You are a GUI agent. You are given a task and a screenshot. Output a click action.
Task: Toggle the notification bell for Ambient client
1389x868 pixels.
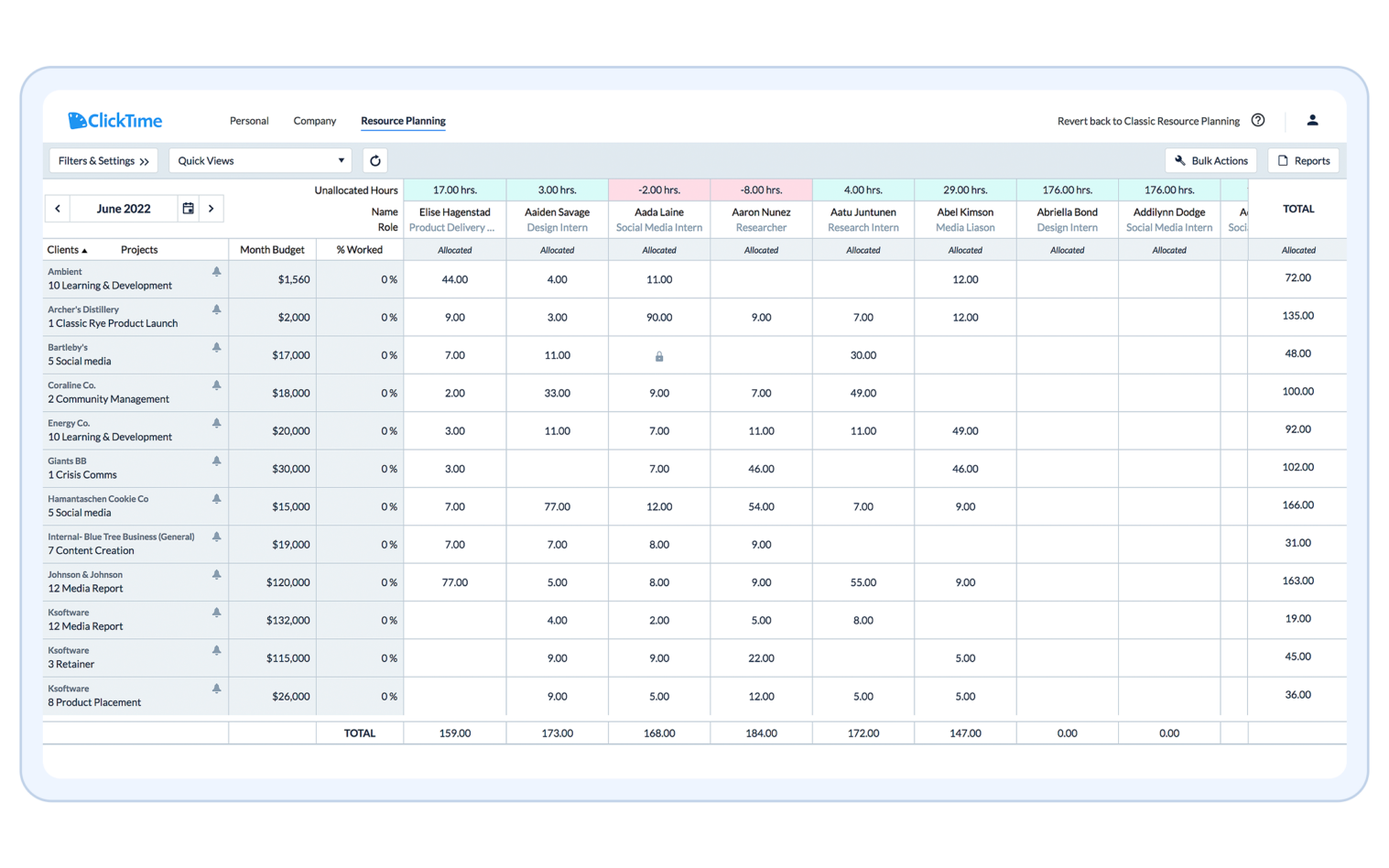click(x=216, y=271)
